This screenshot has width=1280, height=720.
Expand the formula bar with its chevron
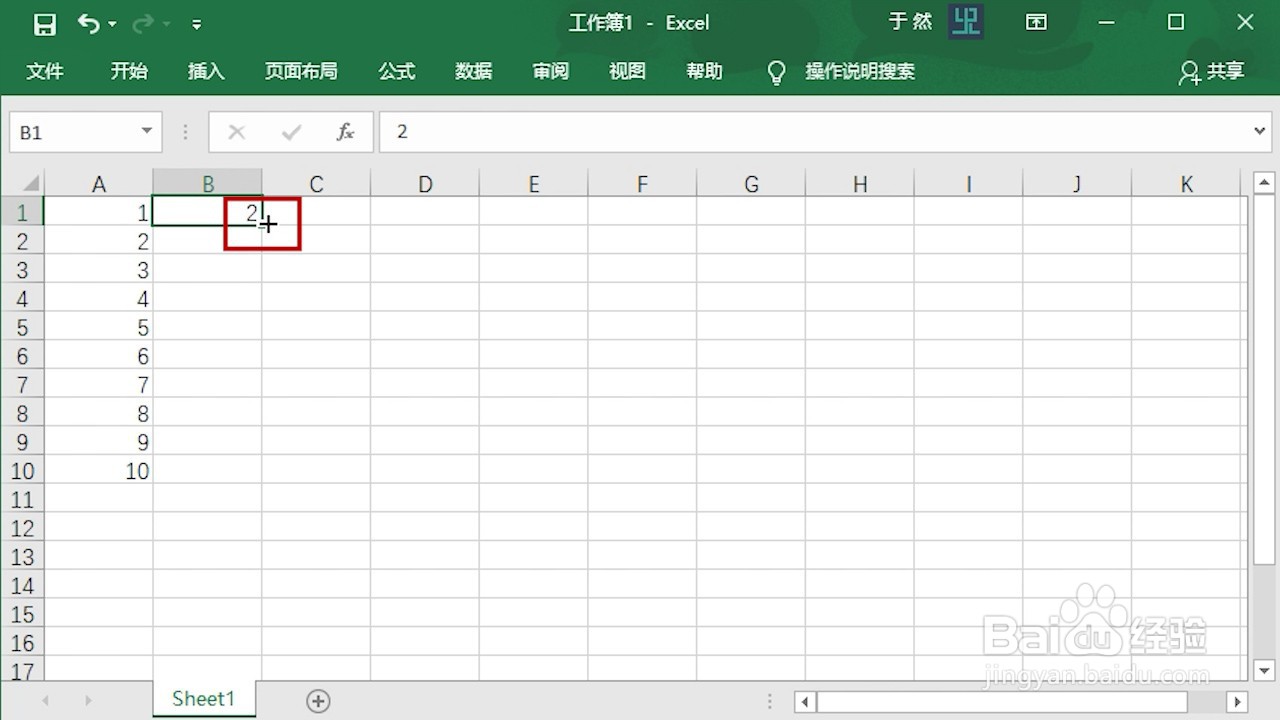[1259, 131]
